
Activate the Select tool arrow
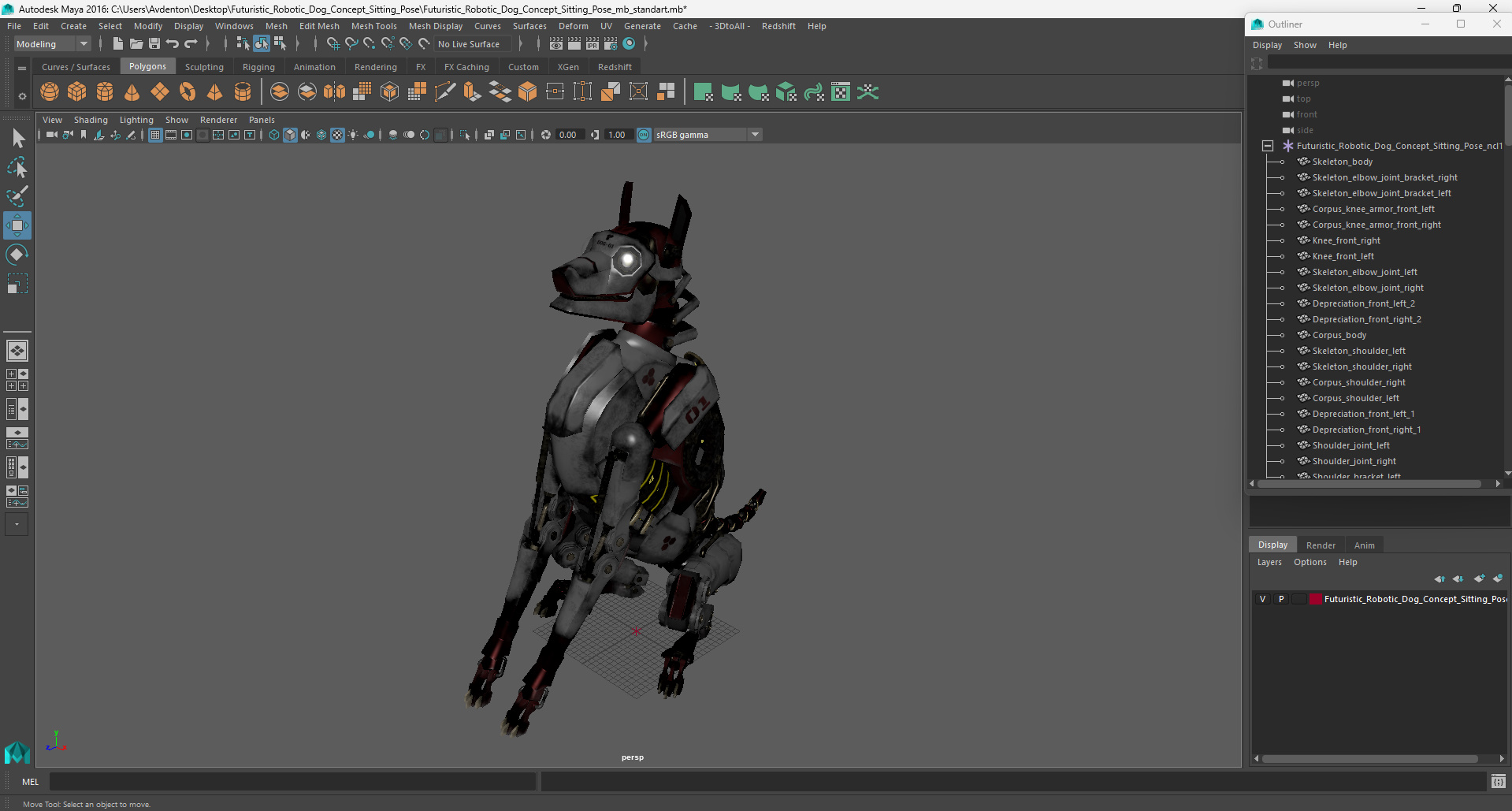coord(17,139)
